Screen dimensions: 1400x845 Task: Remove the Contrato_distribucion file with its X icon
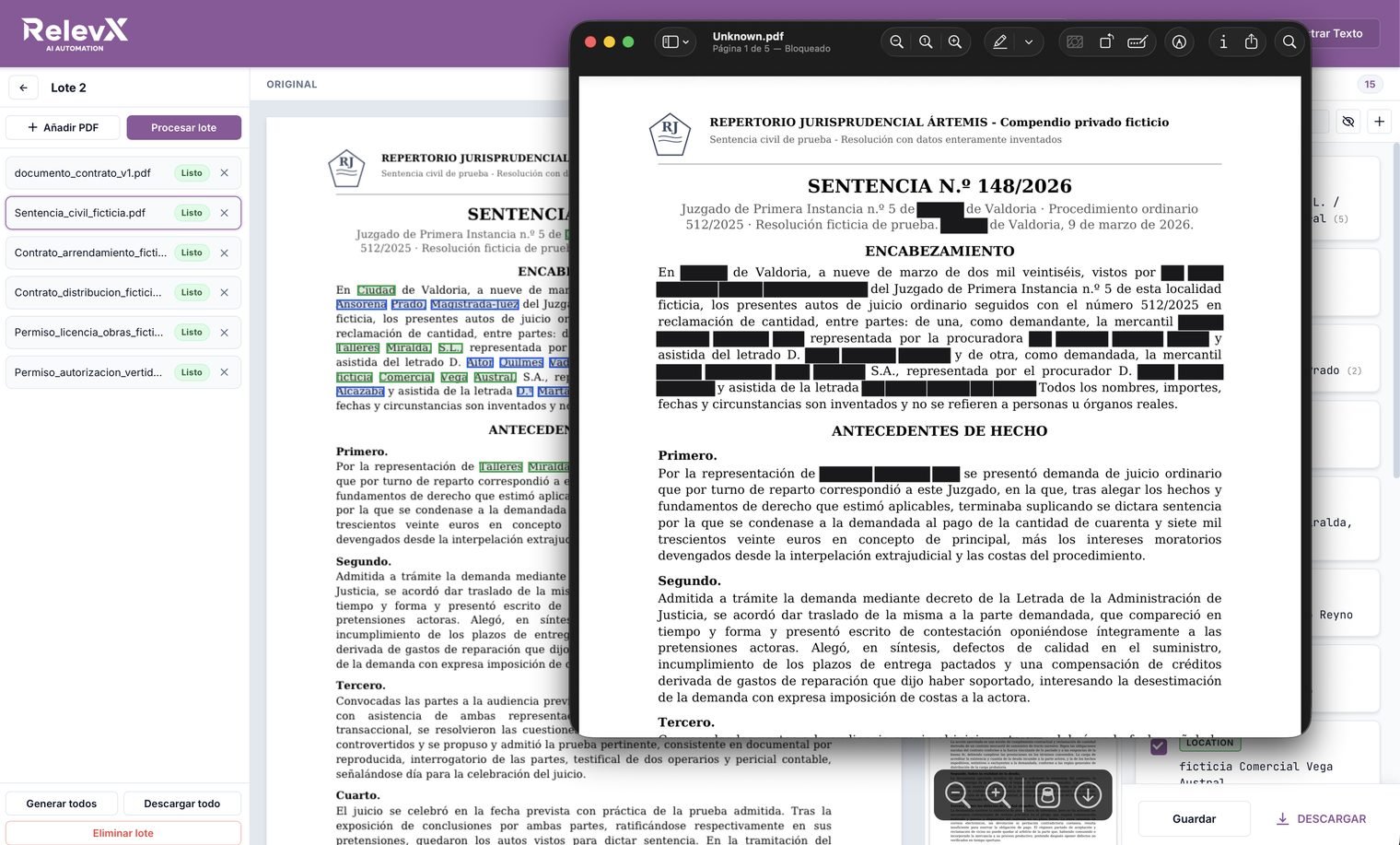click(x=224, y=292)
